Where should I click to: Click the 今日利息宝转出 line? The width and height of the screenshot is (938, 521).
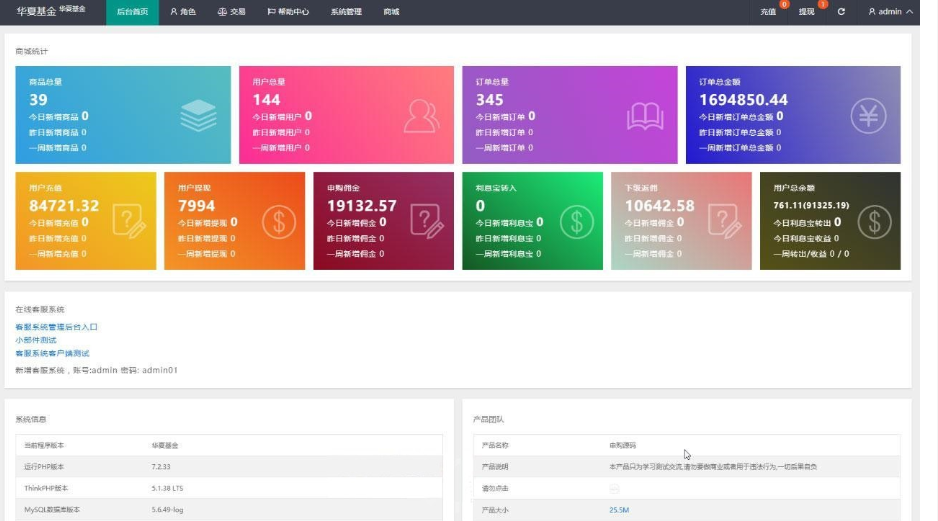(807, 223)
